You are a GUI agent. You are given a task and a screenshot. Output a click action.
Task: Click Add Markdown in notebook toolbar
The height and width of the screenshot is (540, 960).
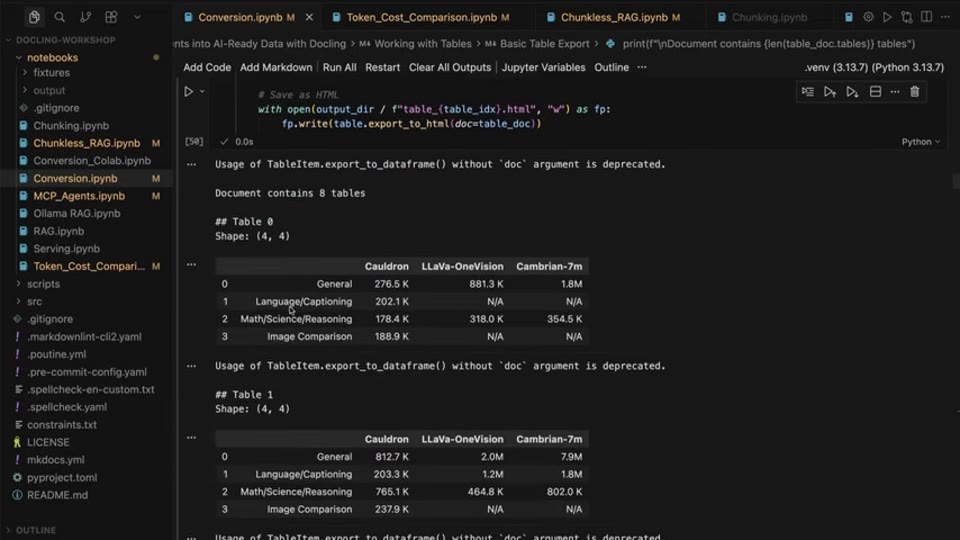point(276,67)
